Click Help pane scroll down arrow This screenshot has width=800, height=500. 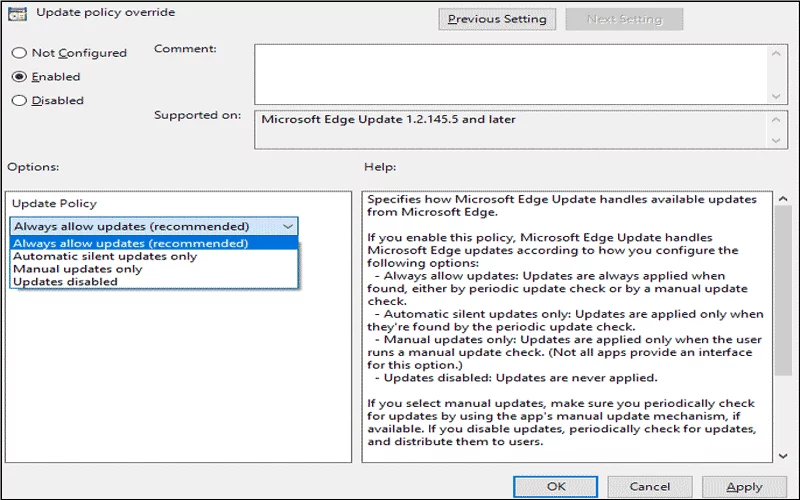(783, 456)
